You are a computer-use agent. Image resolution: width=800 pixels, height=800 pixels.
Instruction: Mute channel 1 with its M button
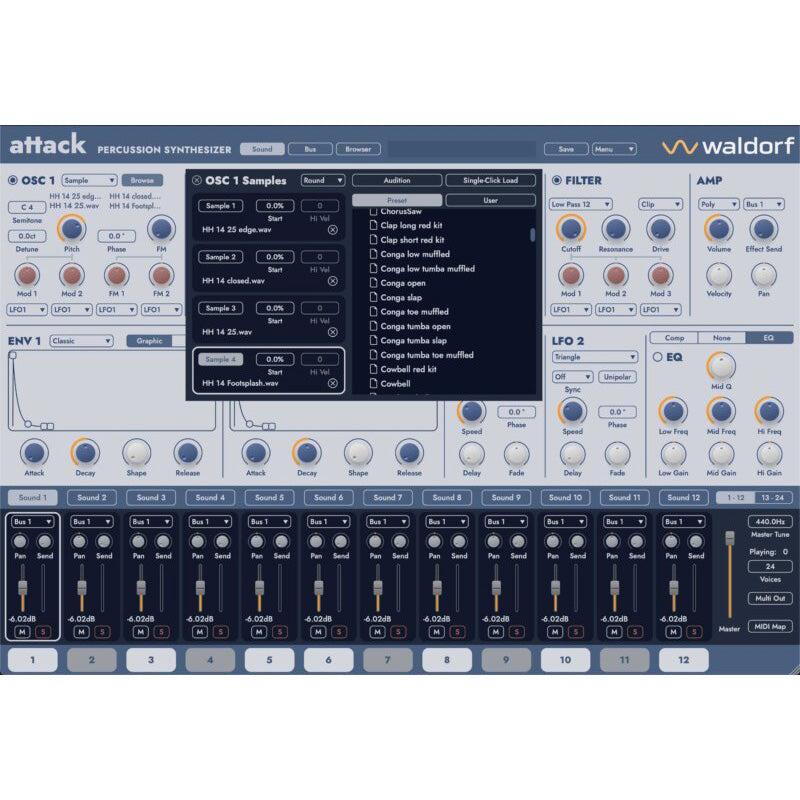[x=24, y=631]
